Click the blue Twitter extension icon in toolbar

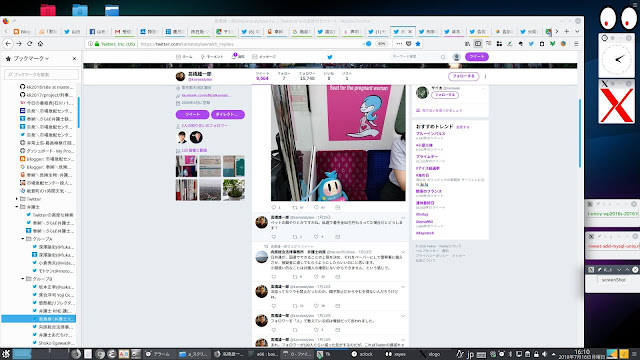tap(531, 44)
